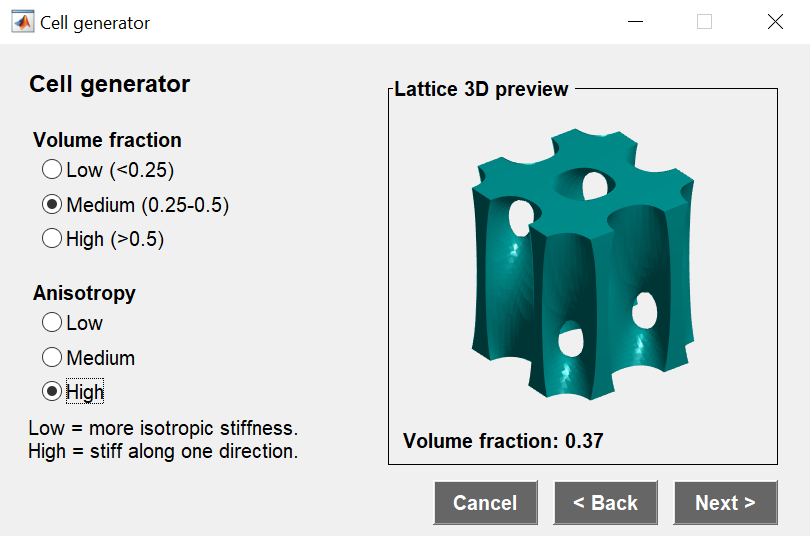
Task: Go to previous step with Back
Action: point(605,503)
